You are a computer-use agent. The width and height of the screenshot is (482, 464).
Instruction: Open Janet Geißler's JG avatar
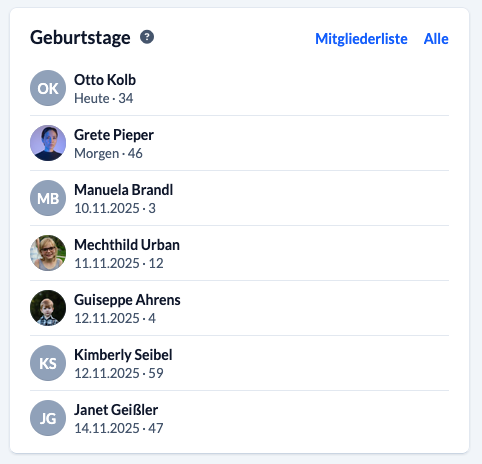pos(48,418)
